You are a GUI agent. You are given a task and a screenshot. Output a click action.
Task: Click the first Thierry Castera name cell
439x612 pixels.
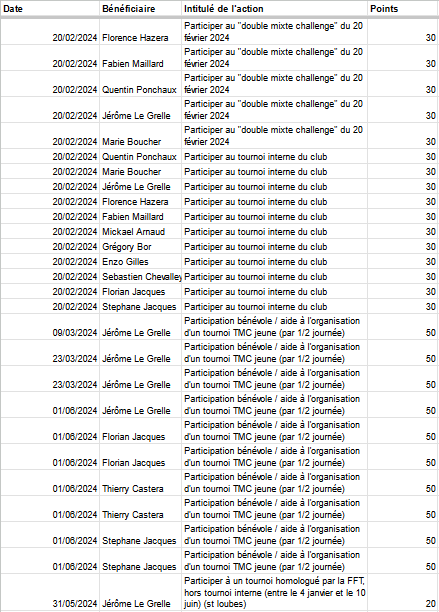(x=140, y=483)
